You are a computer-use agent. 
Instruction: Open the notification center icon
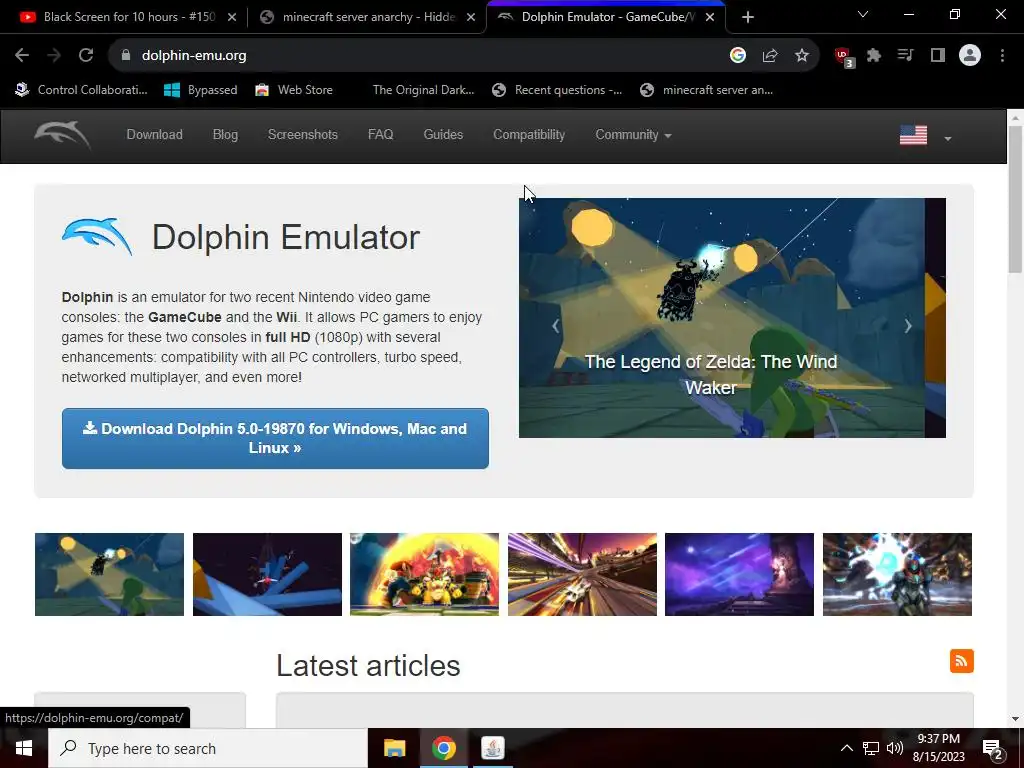(x=993, y=750)
